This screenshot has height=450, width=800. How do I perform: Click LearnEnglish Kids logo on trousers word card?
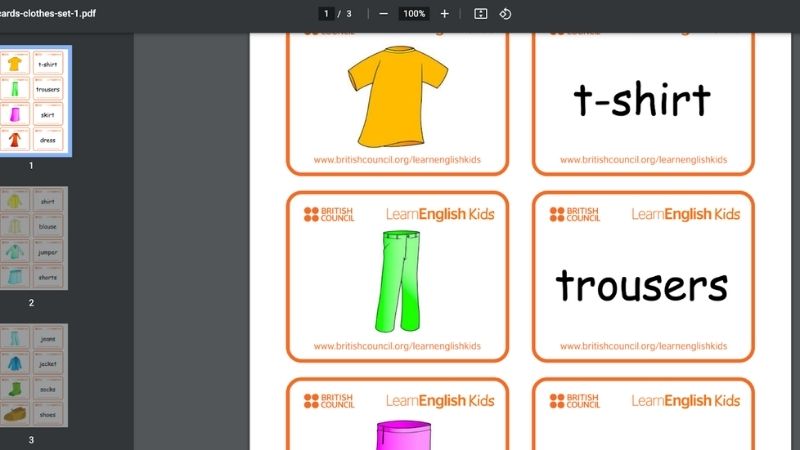pos(686,214)
